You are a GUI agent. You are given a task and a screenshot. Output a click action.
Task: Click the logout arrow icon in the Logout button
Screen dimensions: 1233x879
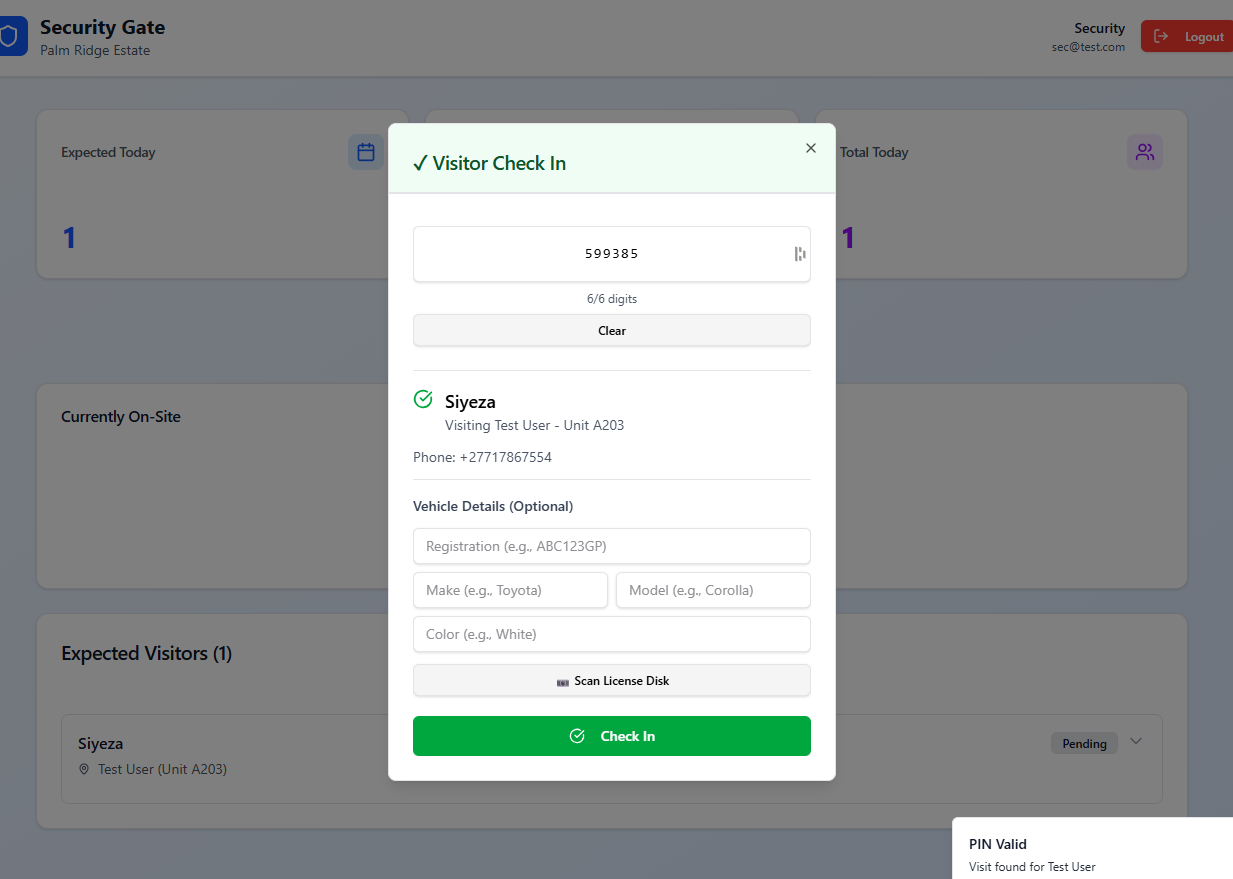[x=1161, y=35]
